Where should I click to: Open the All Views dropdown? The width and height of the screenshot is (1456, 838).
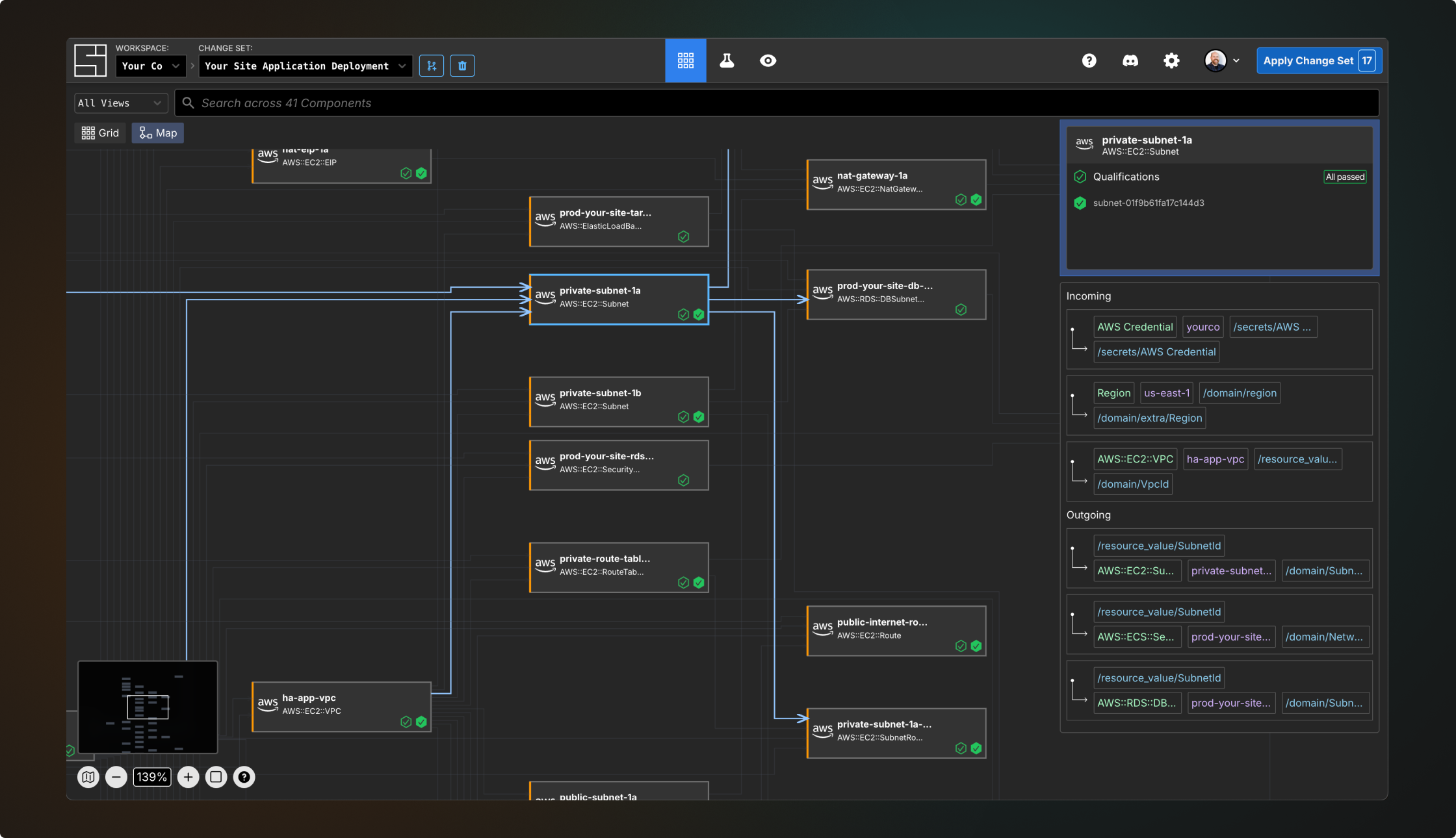pyautogui.click(x=120, y=103)
